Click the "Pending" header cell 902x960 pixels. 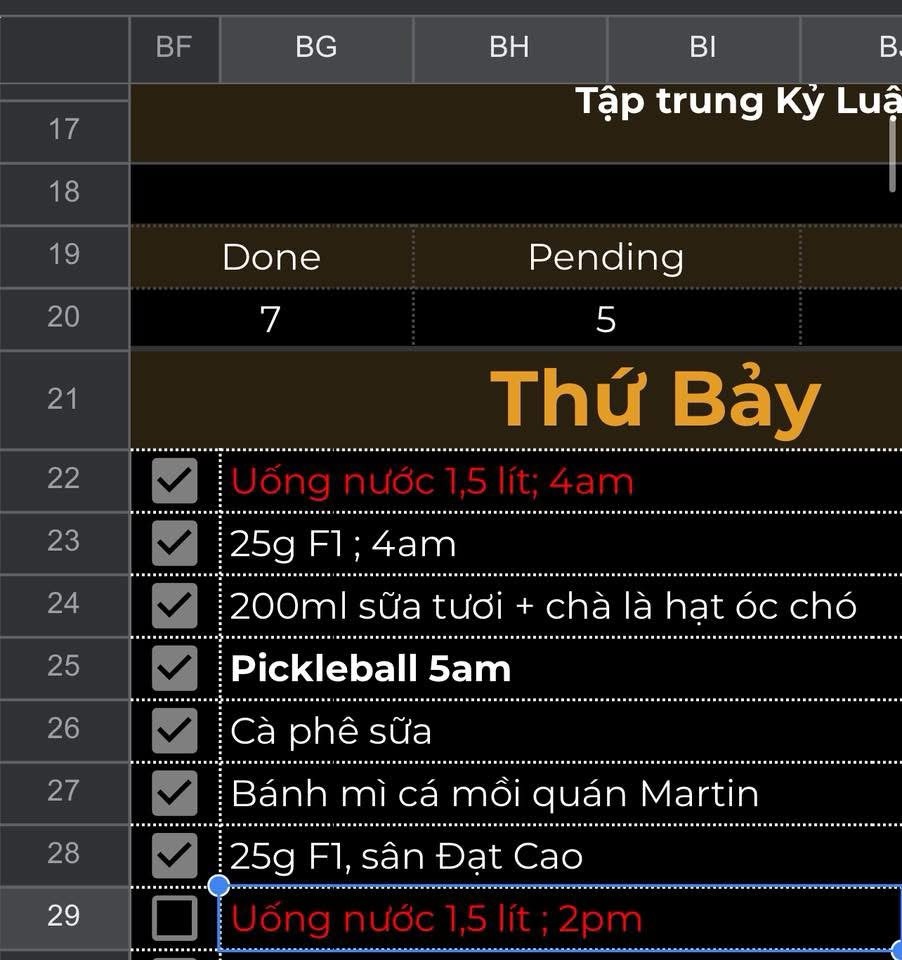click(606, 258)
